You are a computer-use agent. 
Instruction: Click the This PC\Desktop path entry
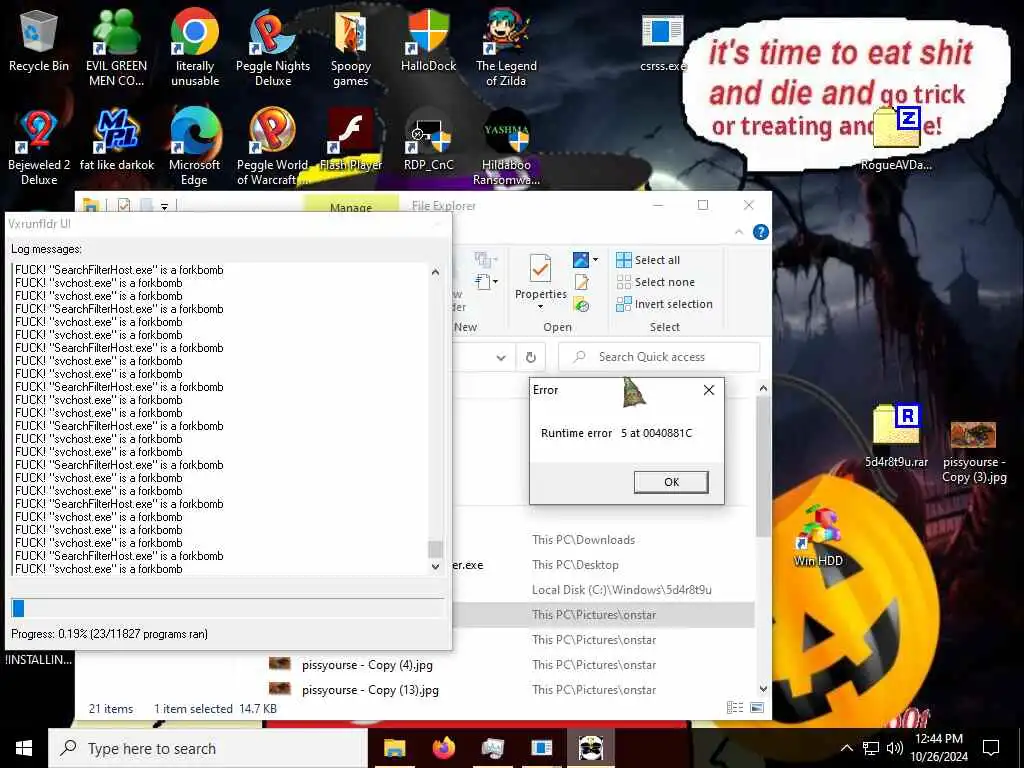pyautogui.click(x=575, y=565)
